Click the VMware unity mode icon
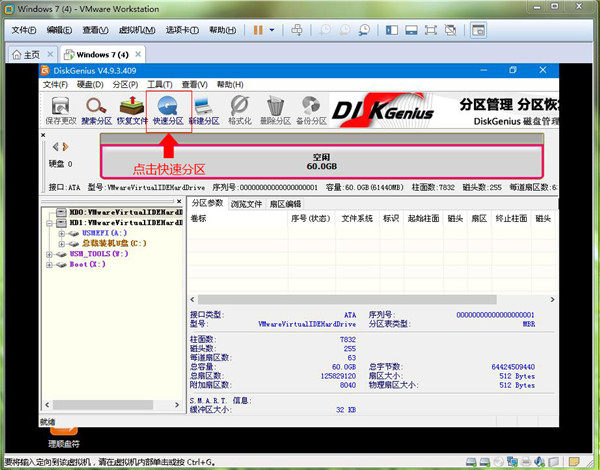Viewport: 600px width, 470px height. [x=450, y=30]
